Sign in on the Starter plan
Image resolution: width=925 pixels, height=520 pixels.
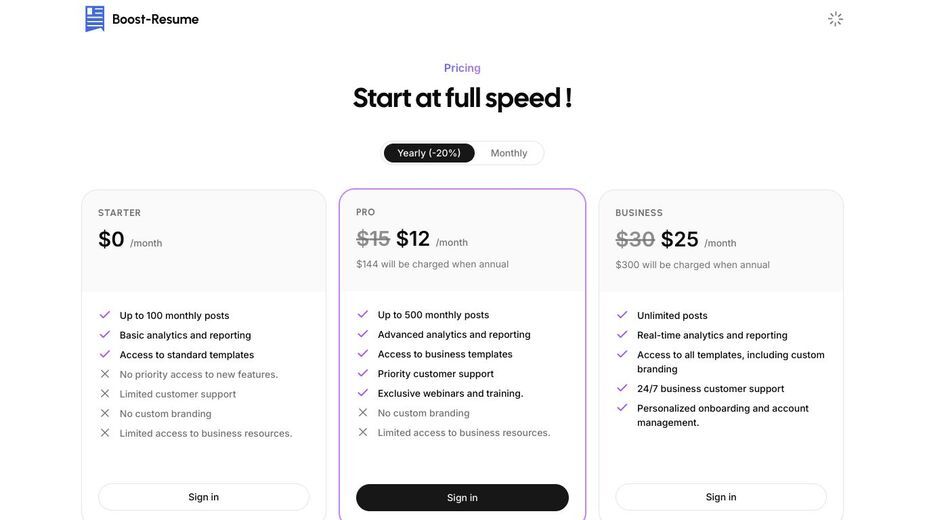204,497
